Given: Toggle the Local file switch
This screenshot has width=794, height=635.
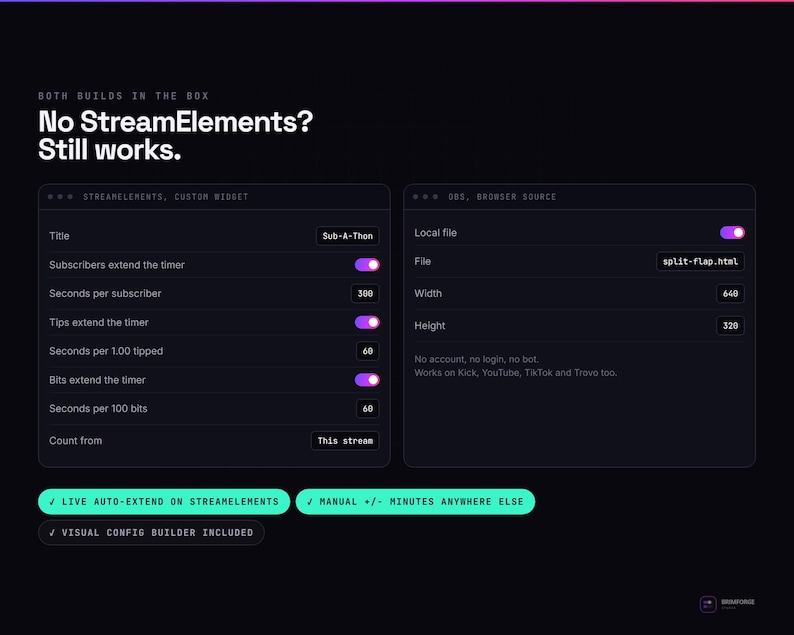Looking at the screenshot, I should coord(732,232).
